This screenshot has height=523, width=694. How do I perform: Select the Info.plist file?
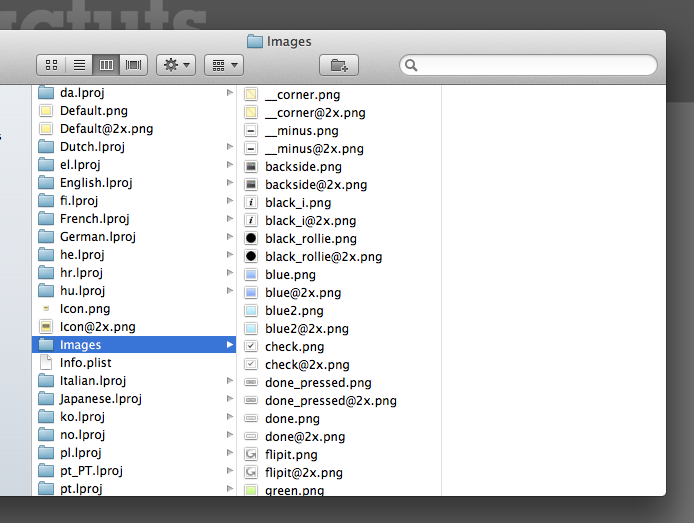[134, 362]
